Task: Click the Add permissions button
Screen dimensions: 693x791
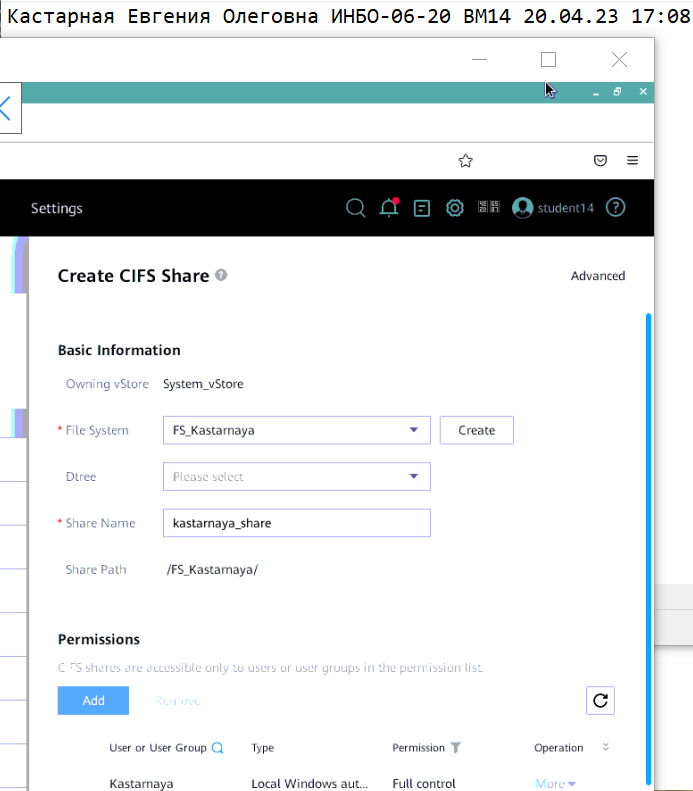Action: point(93,701)
